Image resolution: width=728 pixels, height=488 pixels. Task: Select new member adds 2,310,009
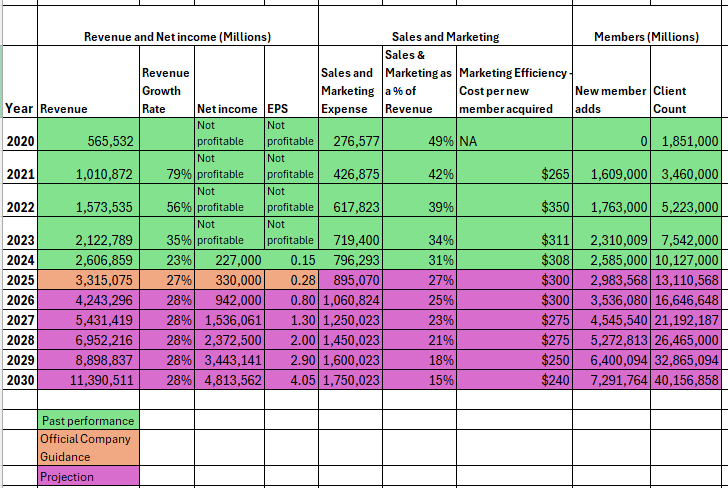click(611, 233)
